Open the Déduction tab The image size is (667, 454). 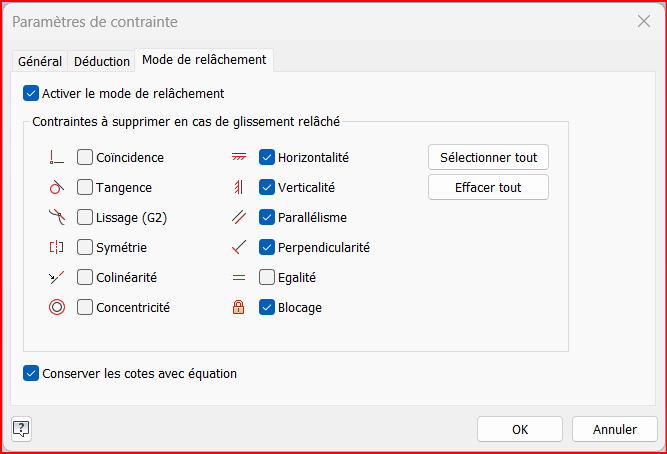tap(102, 61)
